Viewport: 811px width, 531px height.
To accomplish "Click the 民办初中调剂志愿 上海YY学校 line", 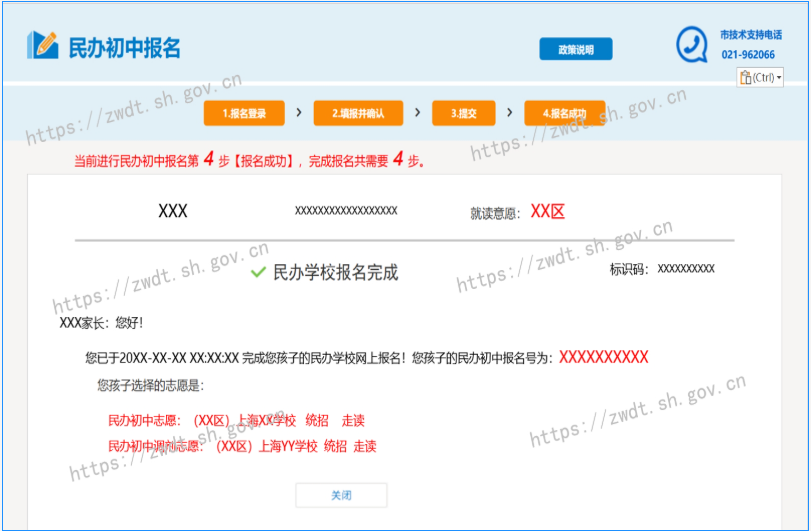I will 242,446.
